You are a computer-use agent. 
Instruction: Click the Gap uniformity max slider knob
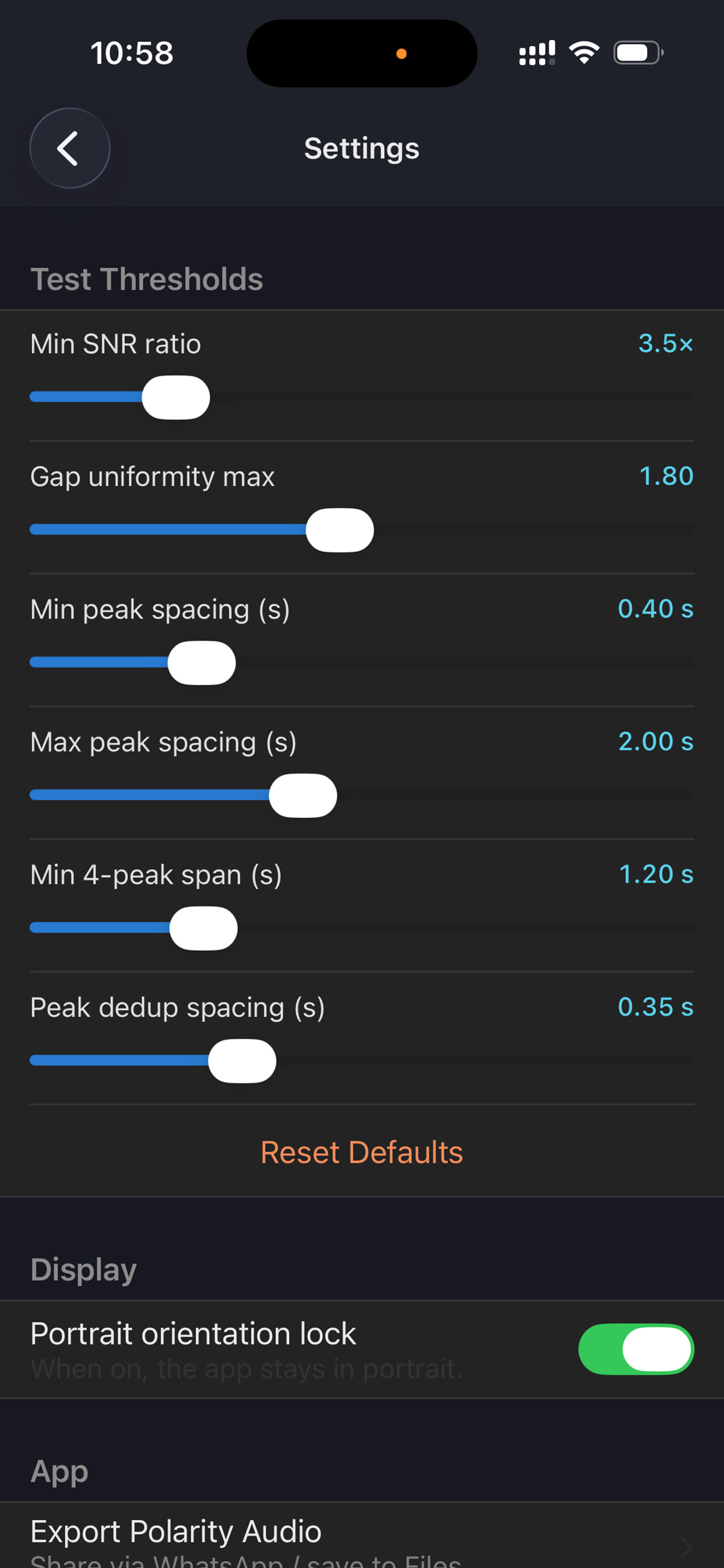point(339,530)
